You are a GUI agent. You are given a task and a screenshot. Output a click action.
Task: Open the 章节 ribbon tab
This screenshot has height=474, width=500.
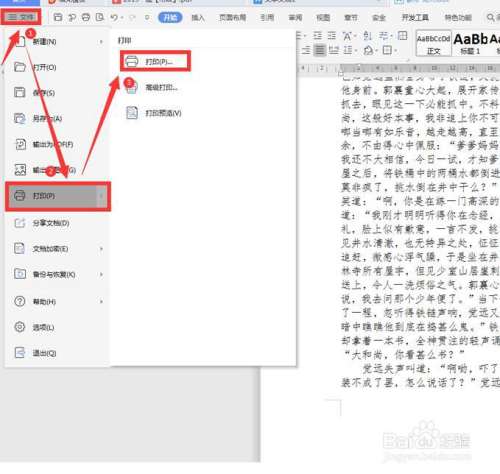click(351, 18)
